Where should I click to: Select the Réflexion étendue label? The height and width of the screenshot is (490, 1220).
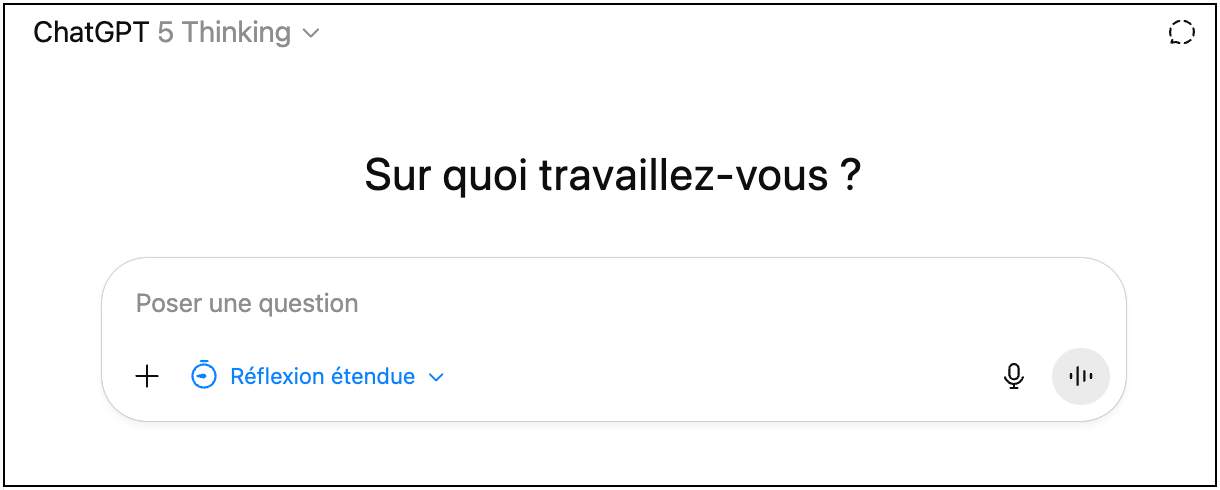point(322,377)
